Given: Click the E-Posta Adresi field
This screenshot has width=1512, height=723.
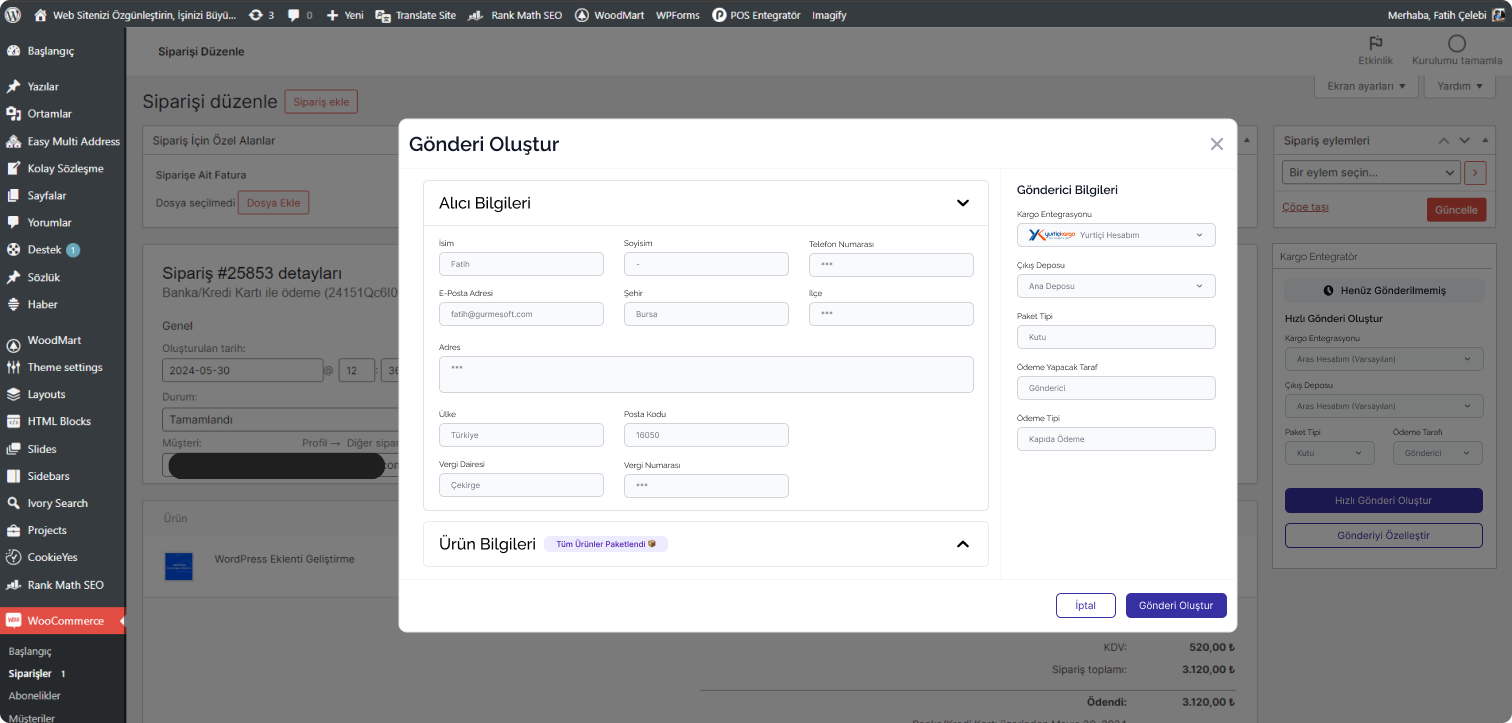Looking at the screenshot, I should click(x=521, y=314).
